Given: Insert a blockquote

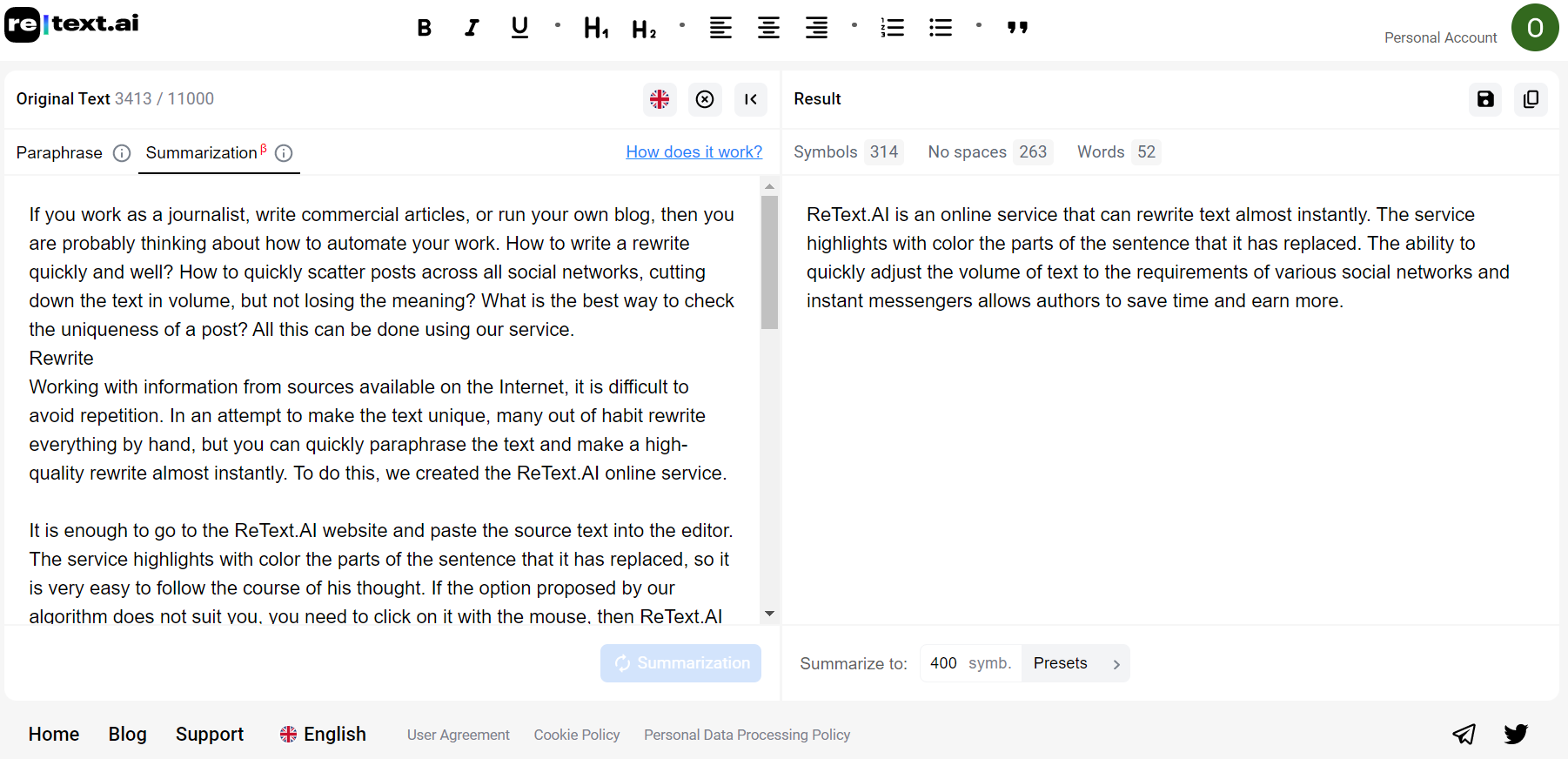Looking at the screenshot, I should (1017, 28).
